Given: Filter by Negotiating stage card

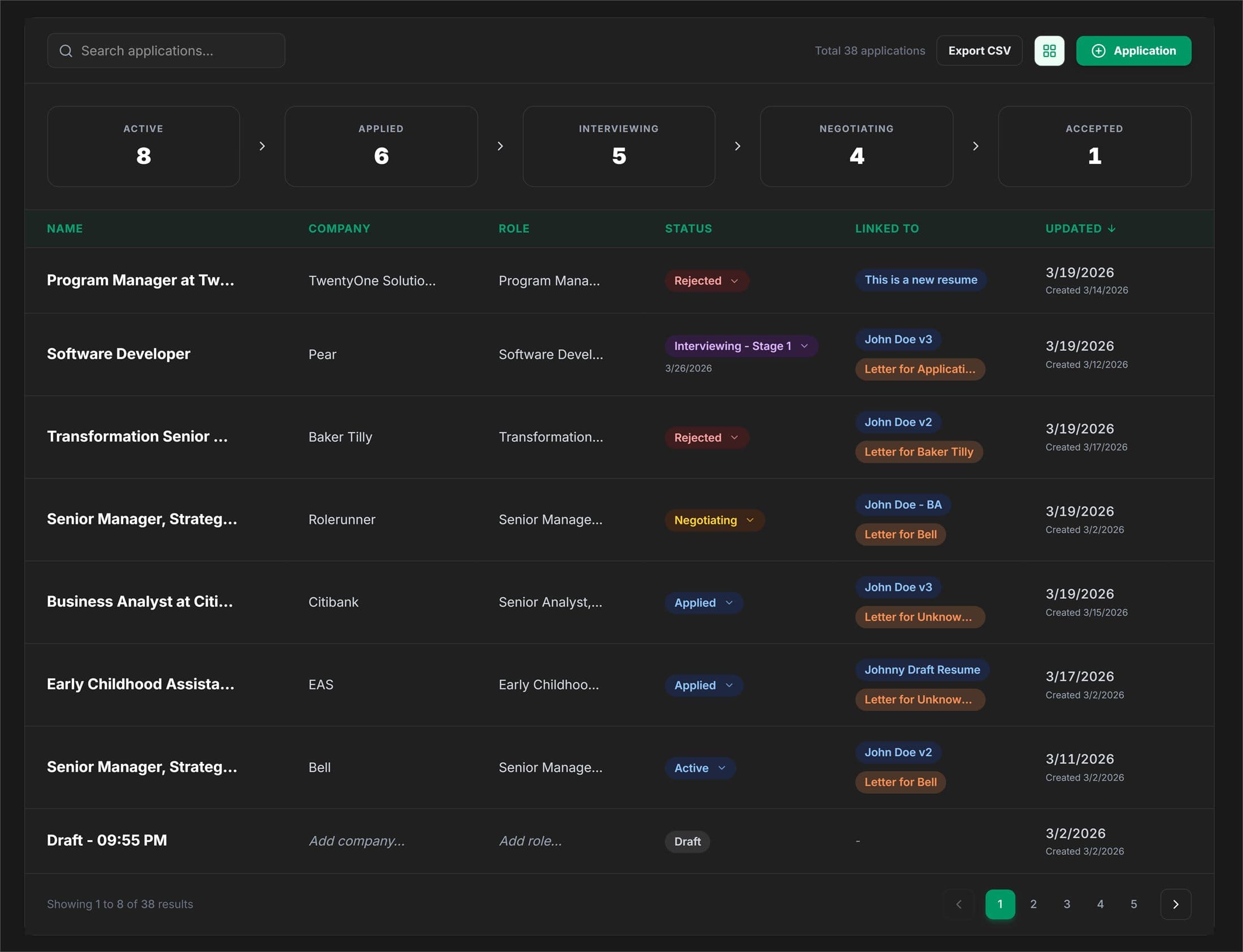Looking at the screenshot, I should point(856,146).
